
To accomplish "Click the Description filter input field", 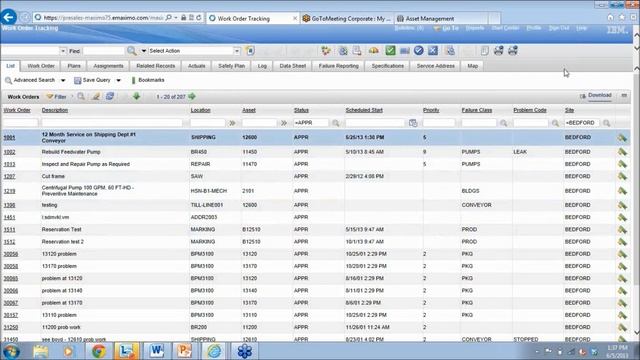I will 112,123.
